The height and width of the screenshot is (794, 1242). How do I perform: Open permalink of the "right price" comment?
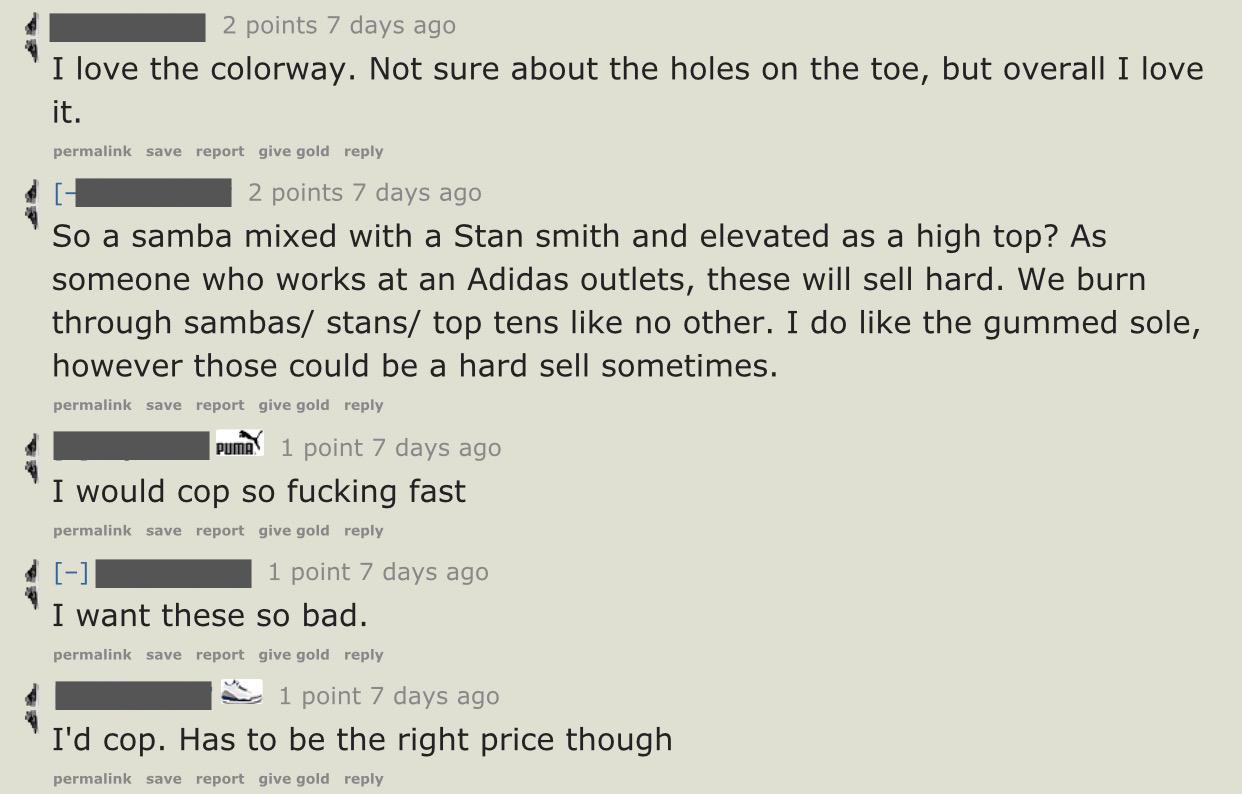(x=92, y=779)
